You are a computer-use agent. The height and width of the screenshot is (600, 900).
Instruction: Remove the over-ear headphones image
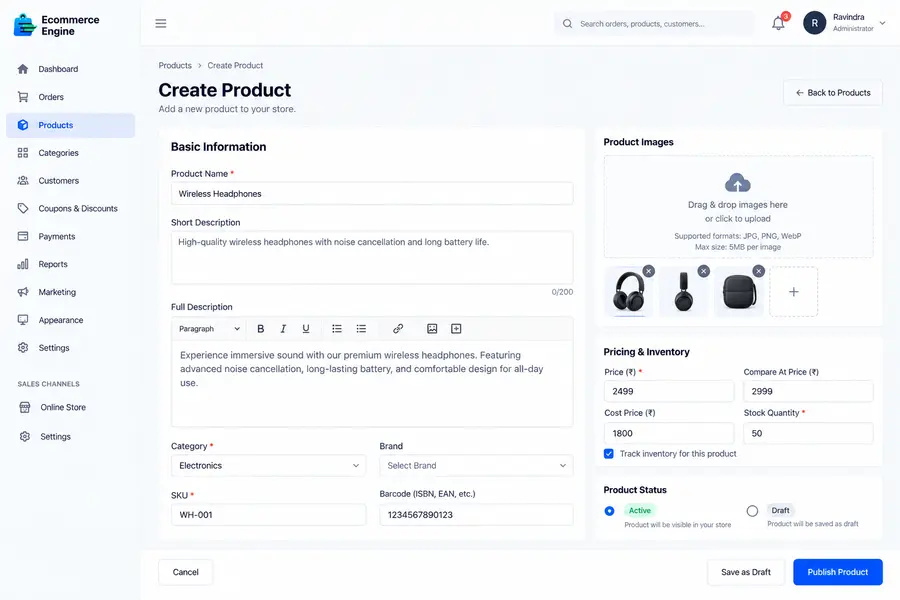pyautogui.click(x=649, y=271)
